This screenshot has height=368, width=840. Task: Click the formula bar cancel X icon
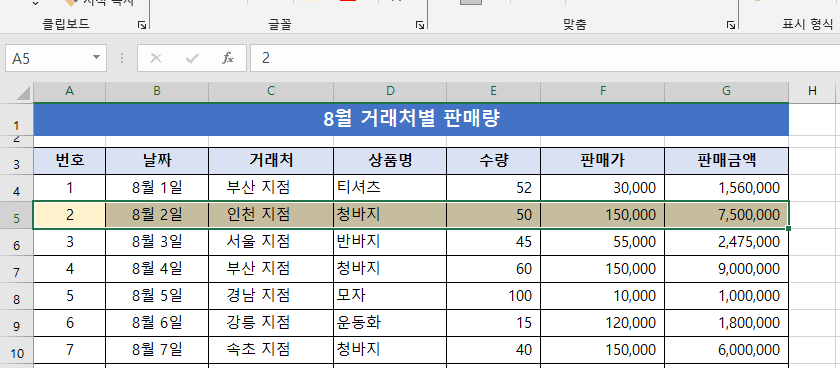156,58
